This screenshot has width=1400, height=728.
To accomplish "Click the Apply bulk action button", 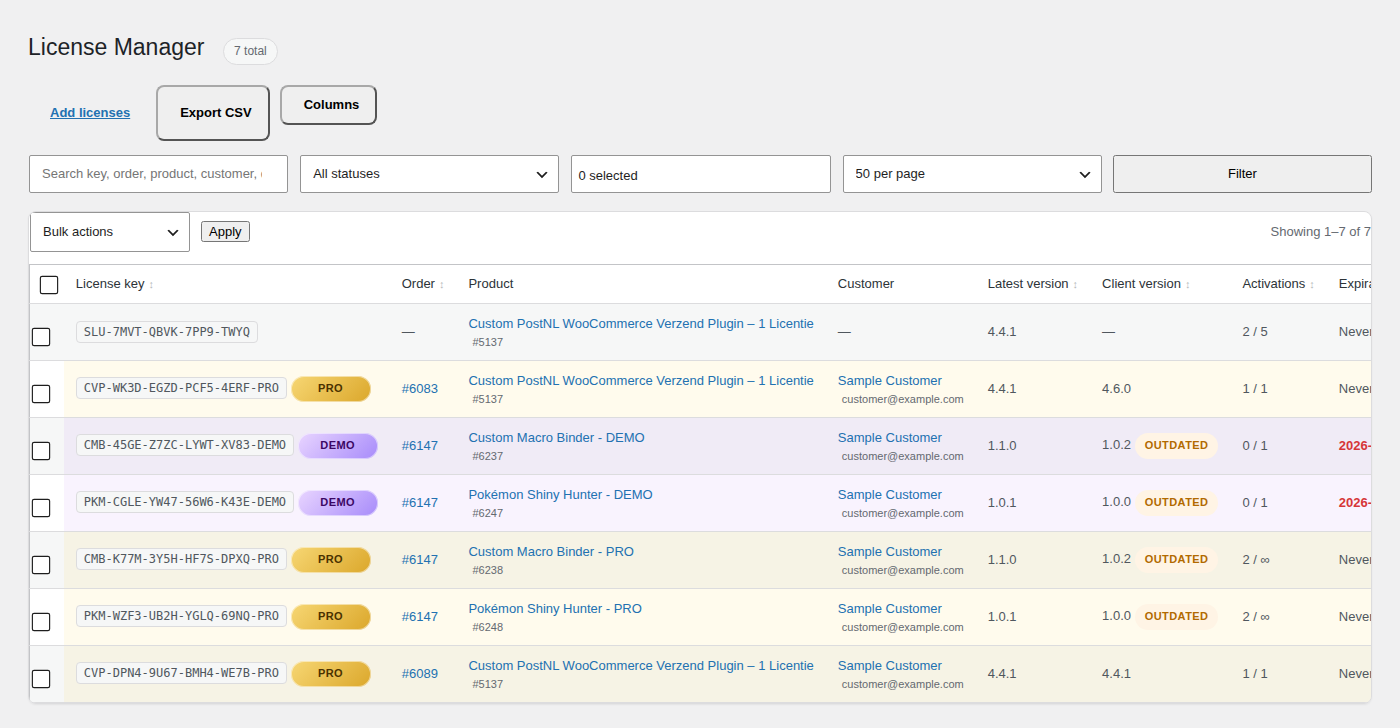I will (225, 232).
